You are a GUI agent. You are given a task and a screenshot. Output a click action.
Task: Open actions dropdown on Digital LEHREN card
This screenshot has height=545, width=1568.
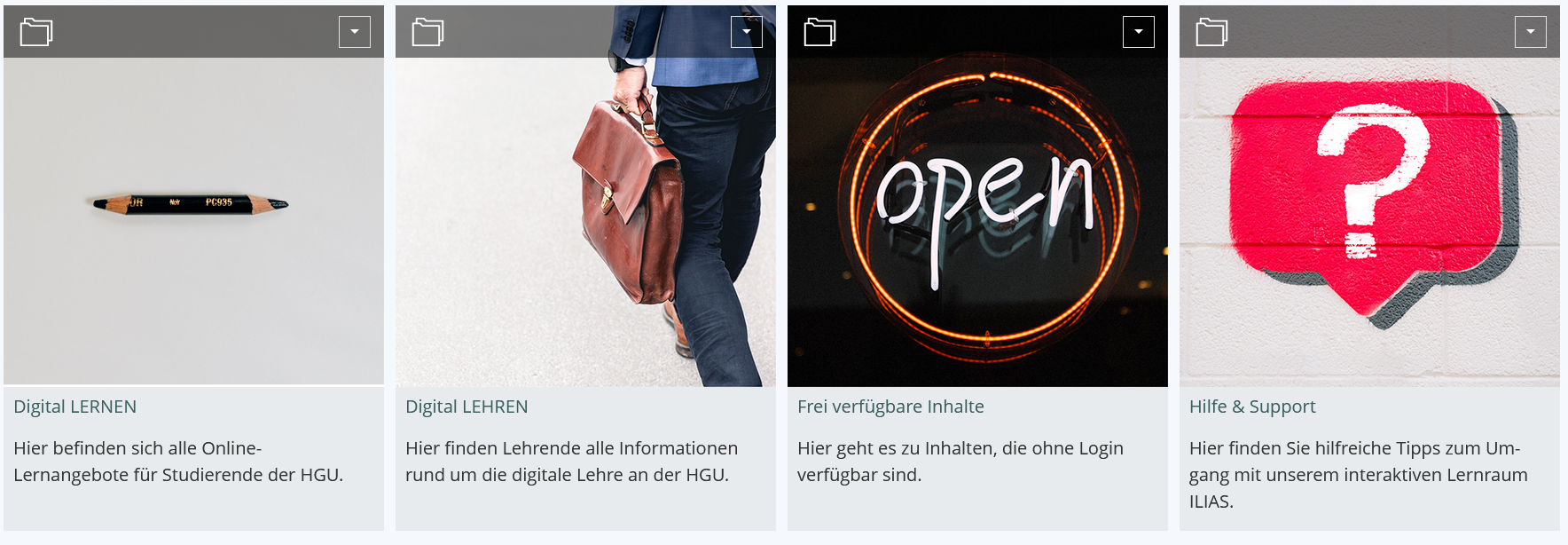pos(747,32)
